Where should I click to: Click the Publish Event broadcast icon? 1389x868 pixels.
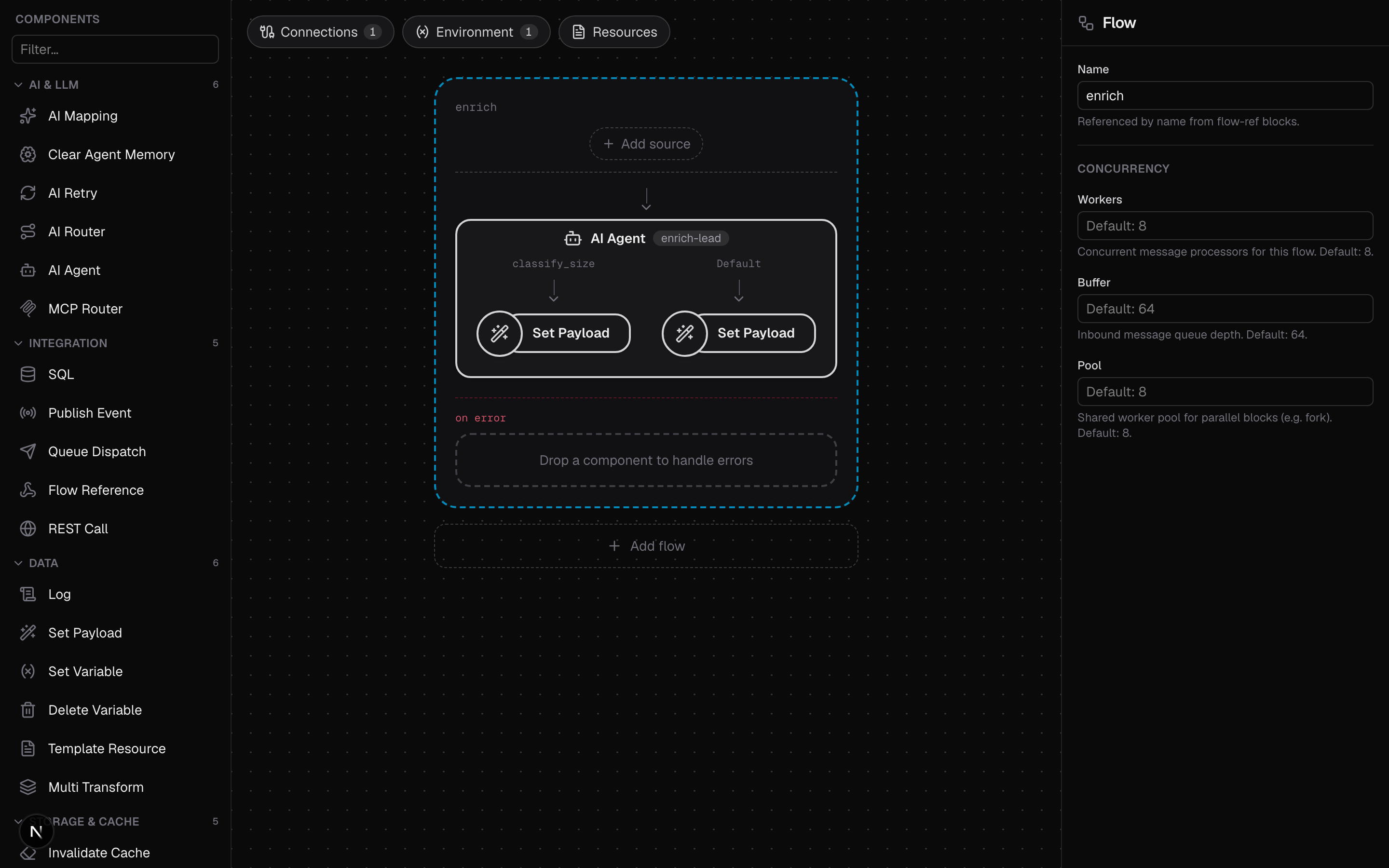pos(27,413)
